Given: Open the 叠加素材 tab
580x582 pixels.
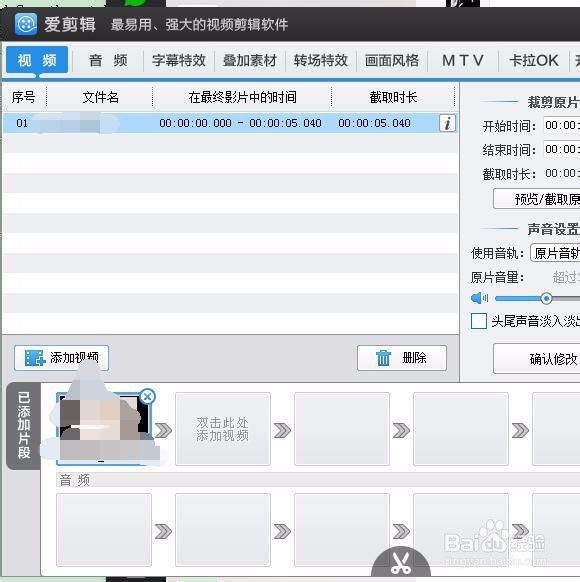Looking at the screenshot, I should pos(249,60).
